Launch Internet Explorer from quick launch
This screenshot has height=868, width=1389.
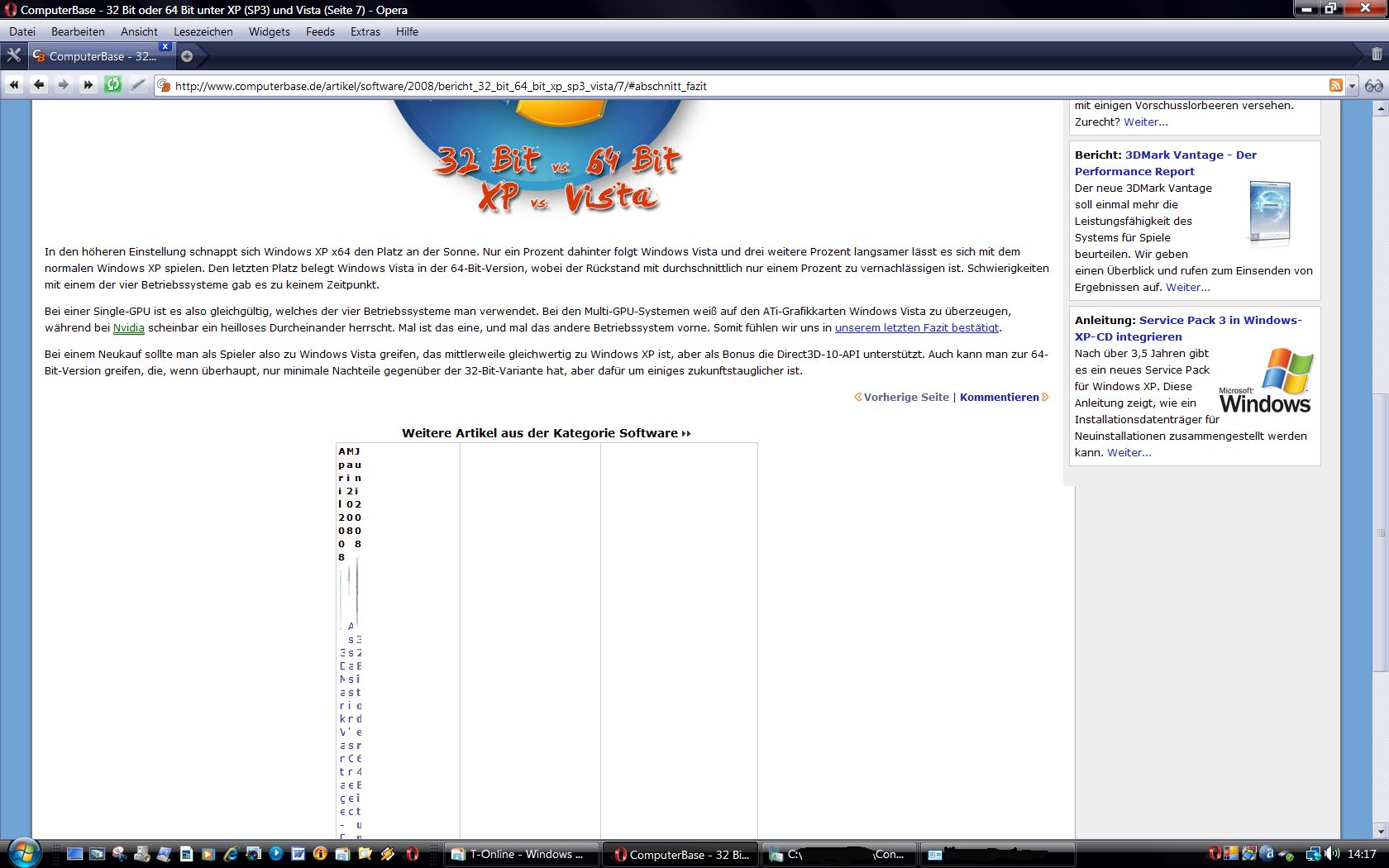coord(231,854)
